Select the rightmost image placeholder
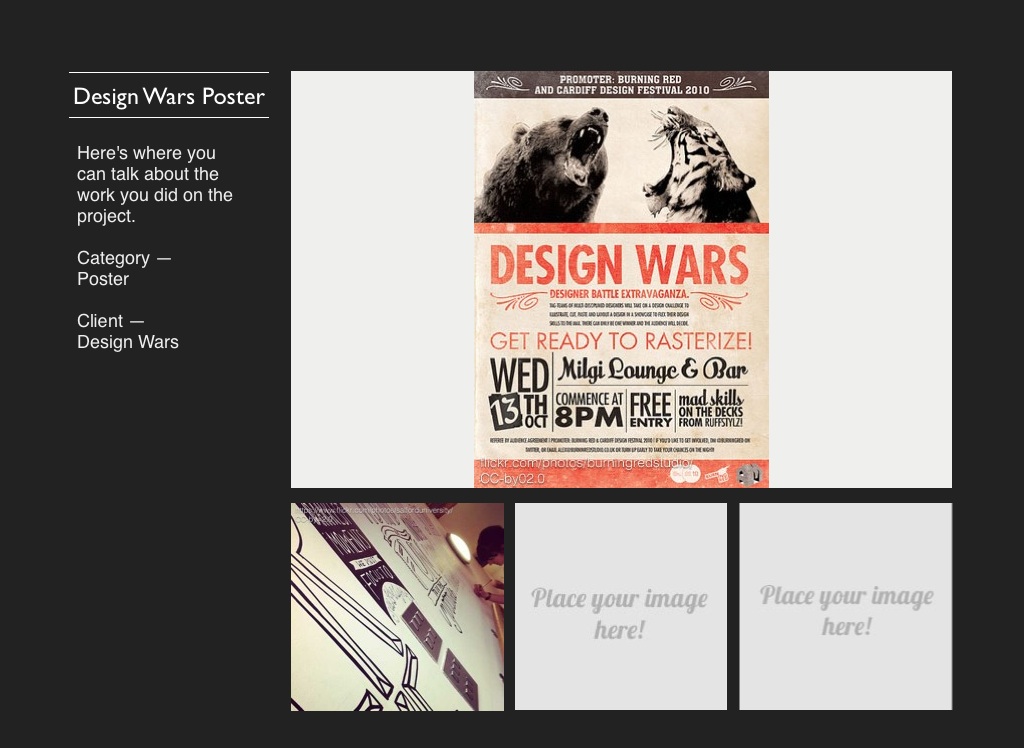 [x=846, y=607]
